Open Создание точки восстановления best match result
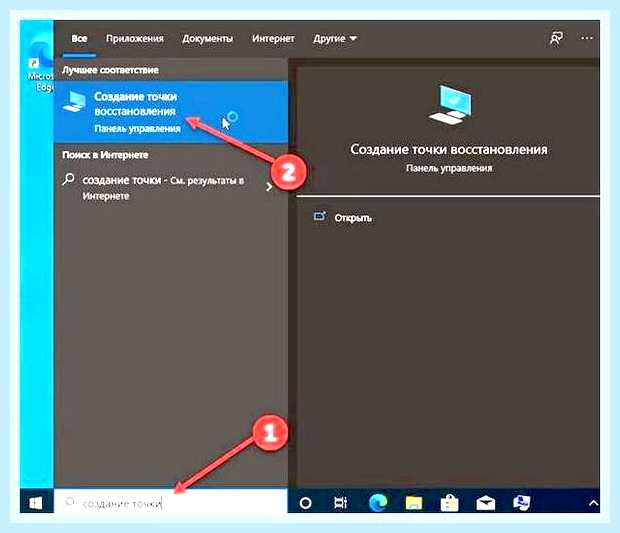Viewport: 620px width, 533px height. pos(171,112)
